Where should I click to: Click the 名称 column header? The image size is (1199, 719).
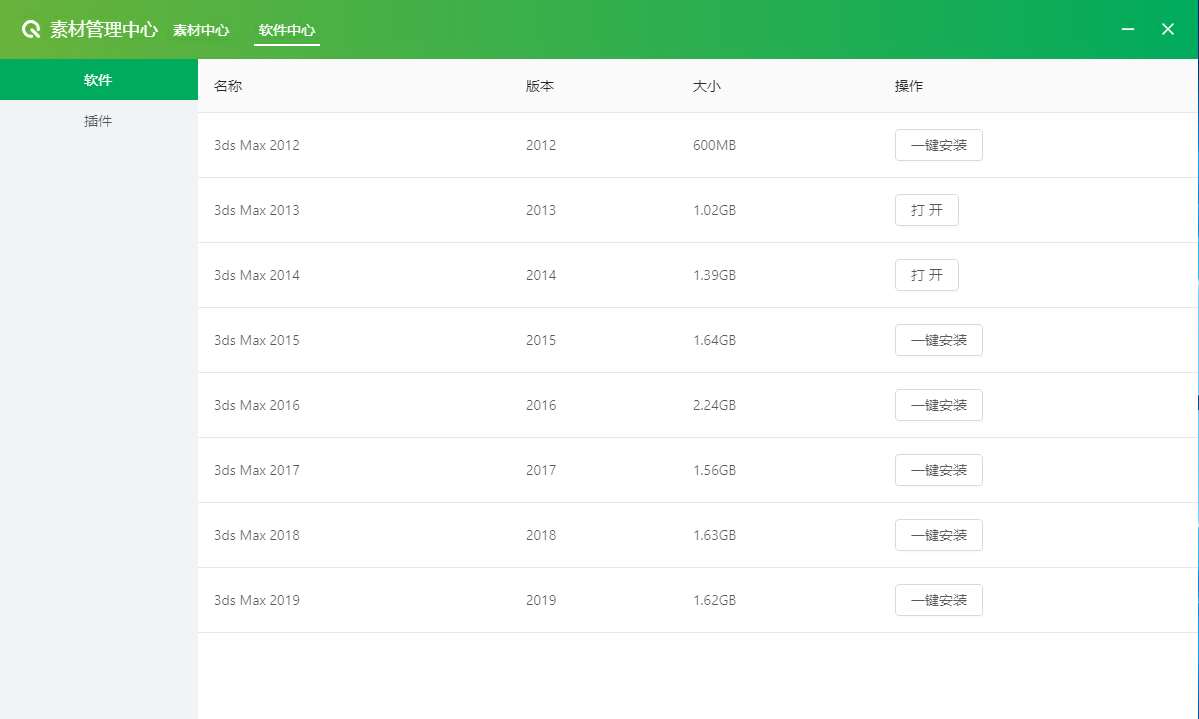tap(228, 86)
